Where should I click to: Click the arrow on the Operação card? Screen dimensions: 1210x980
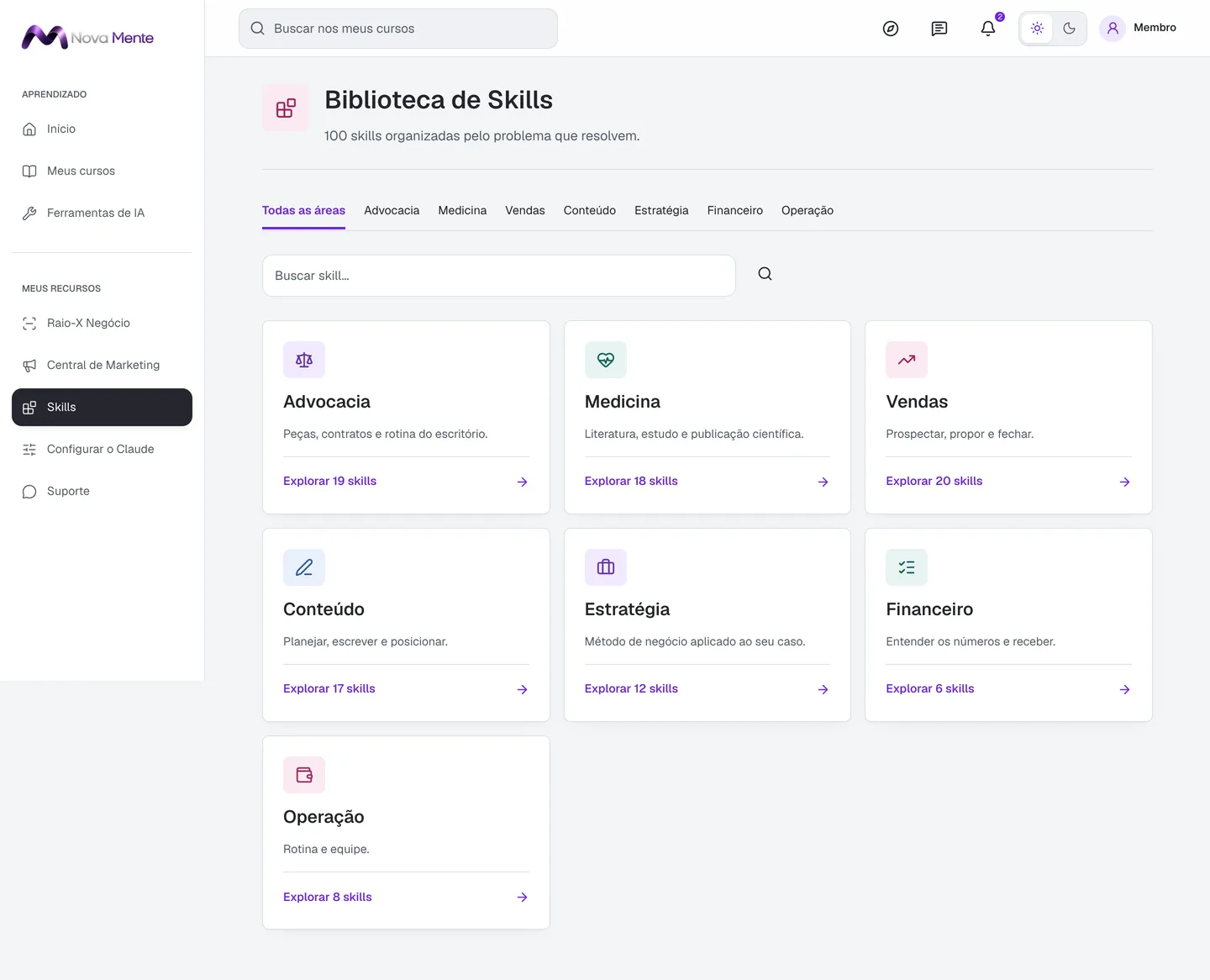coord(522,898)
